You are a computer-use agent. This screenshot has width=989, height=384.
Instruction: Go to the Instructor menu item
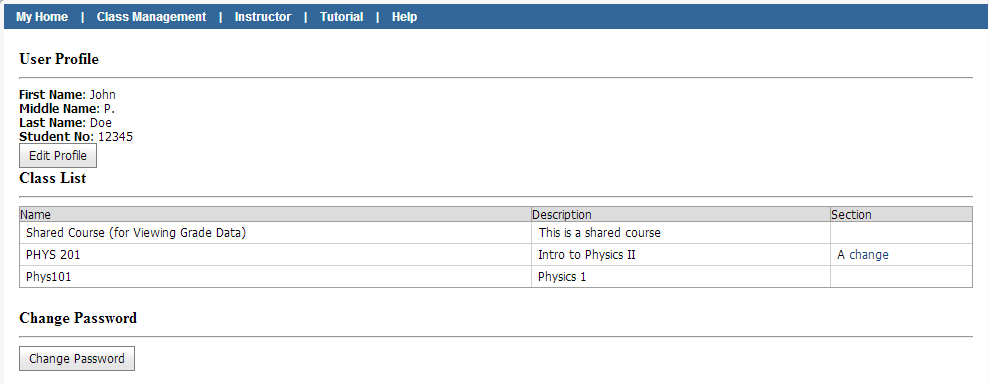[x=263, y=17]
